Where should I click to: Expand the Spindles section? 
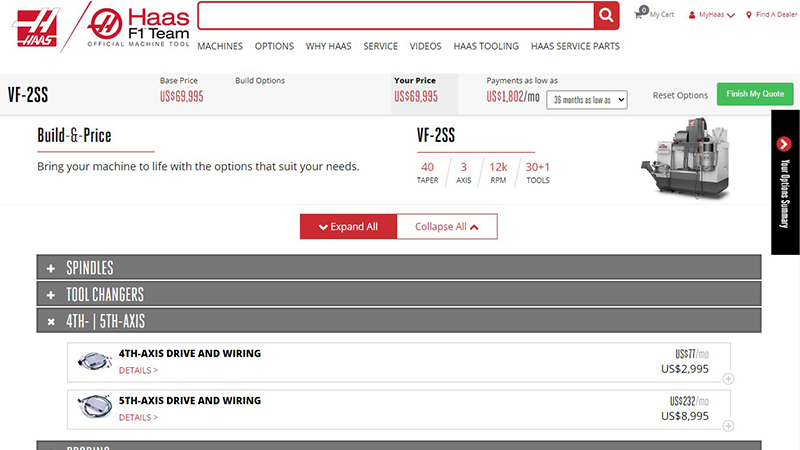coord(398,267)
